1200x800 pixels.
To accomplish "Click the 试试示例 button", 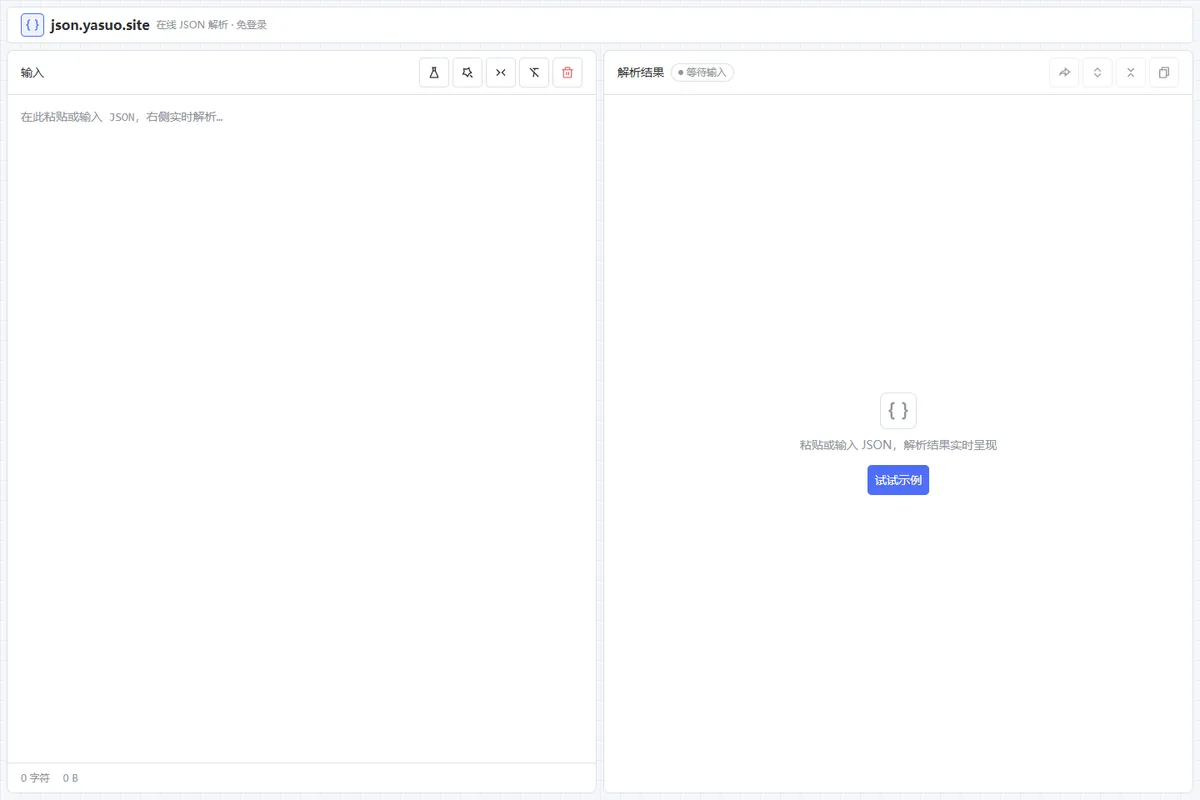I will (x=898, y=480).
